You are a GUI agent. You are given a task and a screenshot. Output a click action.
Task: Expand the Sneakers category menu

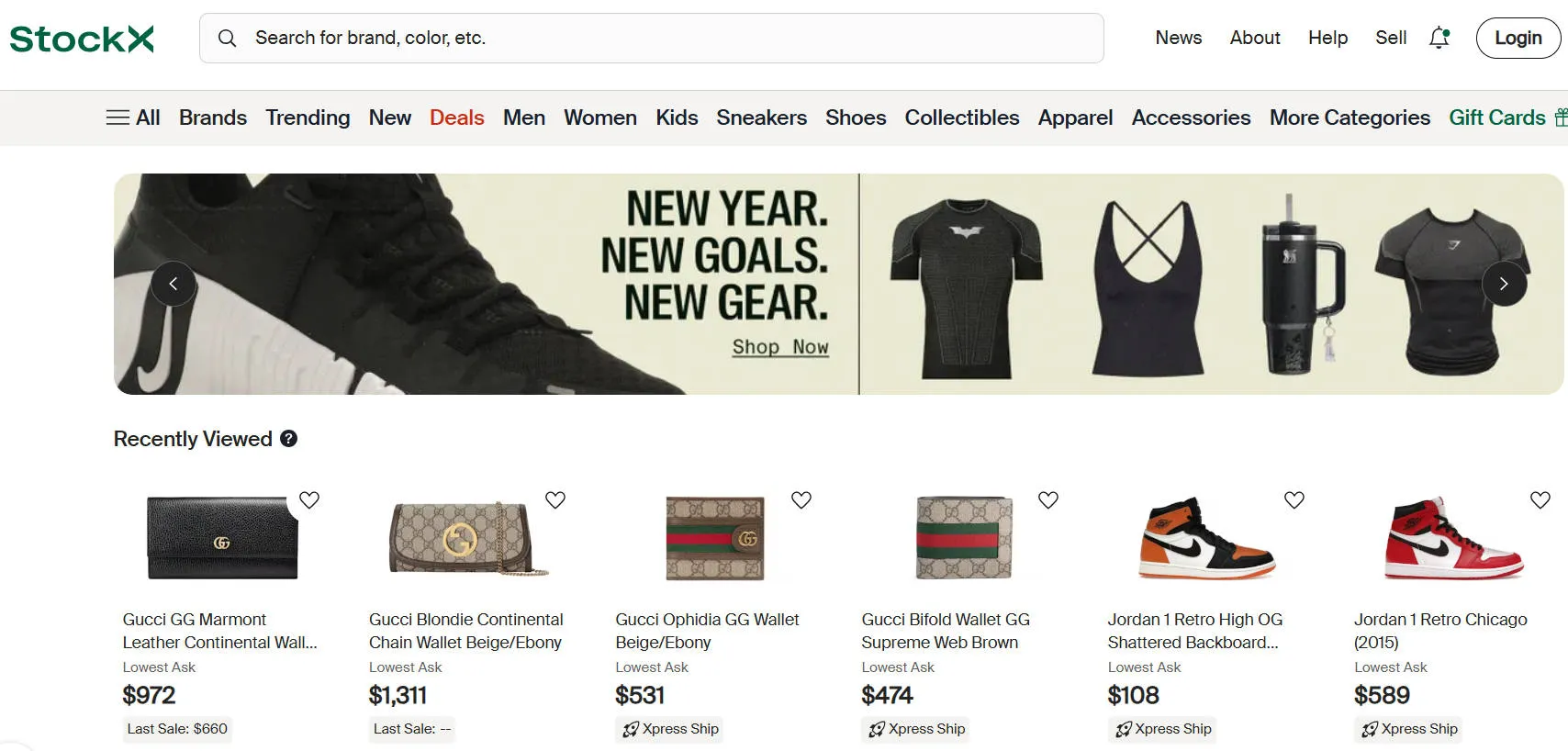(x=761, y=118)
